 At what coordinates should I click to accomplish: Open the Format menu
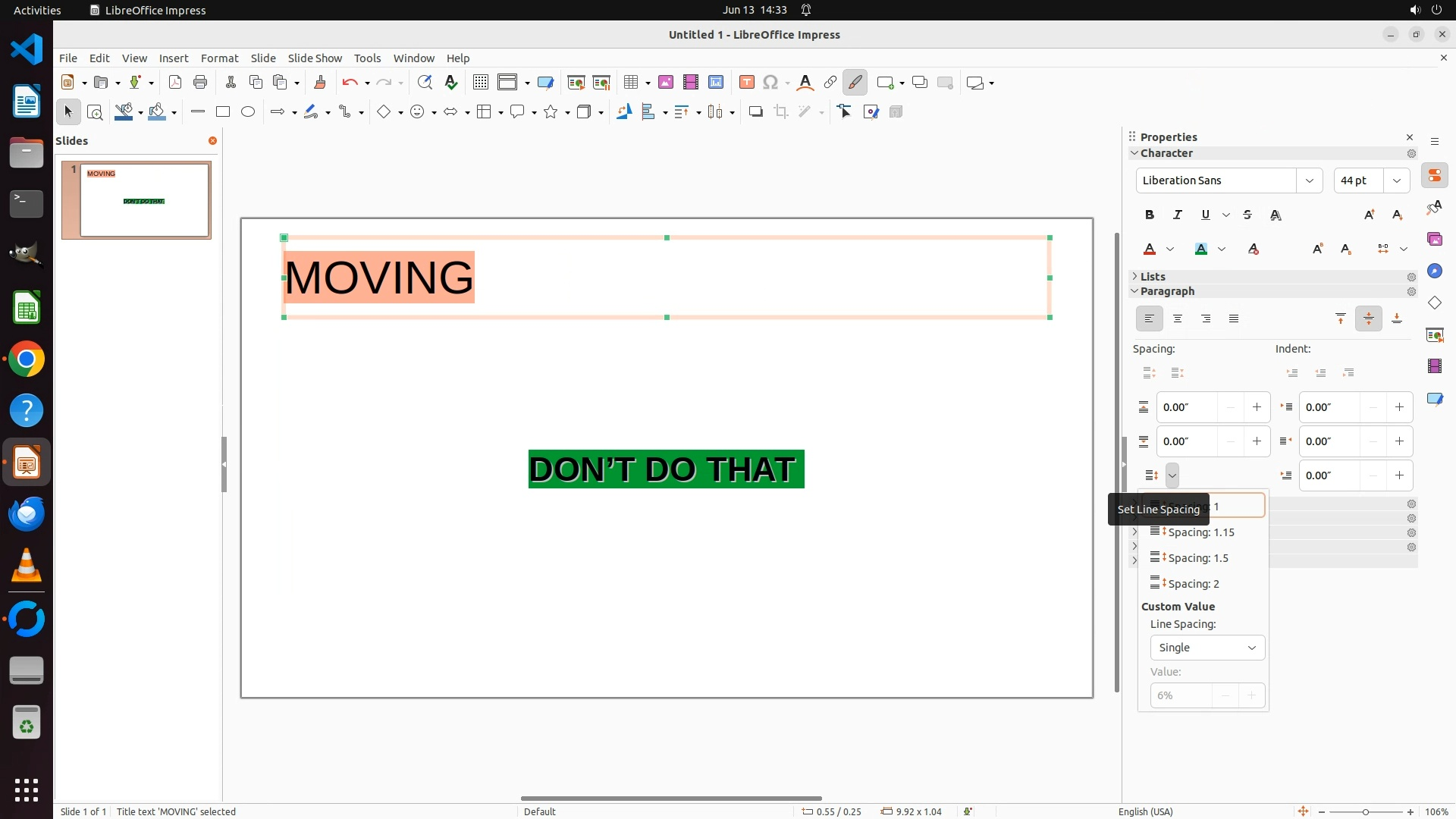pyautogui.click(x=219, y=58)
